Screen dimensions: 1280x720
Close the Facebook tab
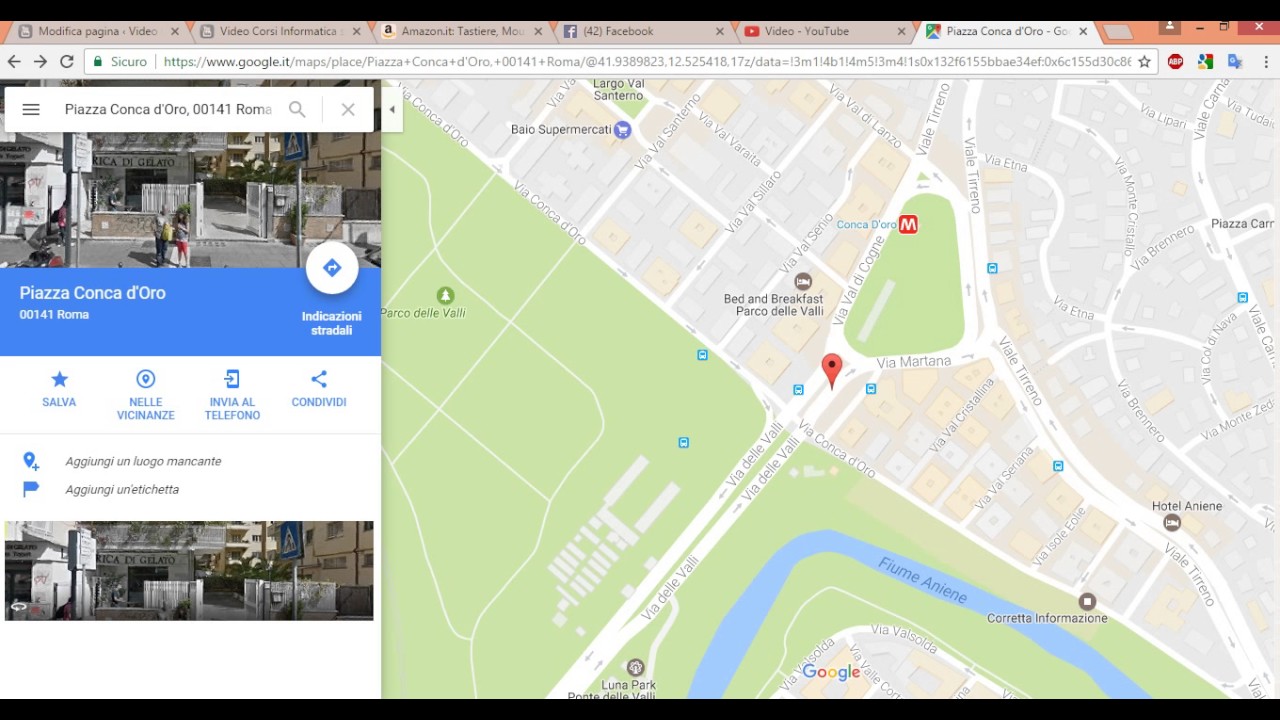[x=719, y=31]
